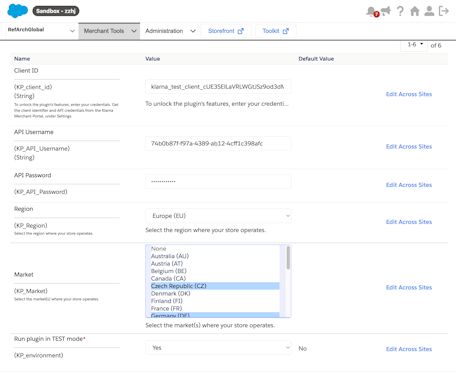Screen dimensions: 456x372
Task: Click the log out icon
Action: pos(444,11)
